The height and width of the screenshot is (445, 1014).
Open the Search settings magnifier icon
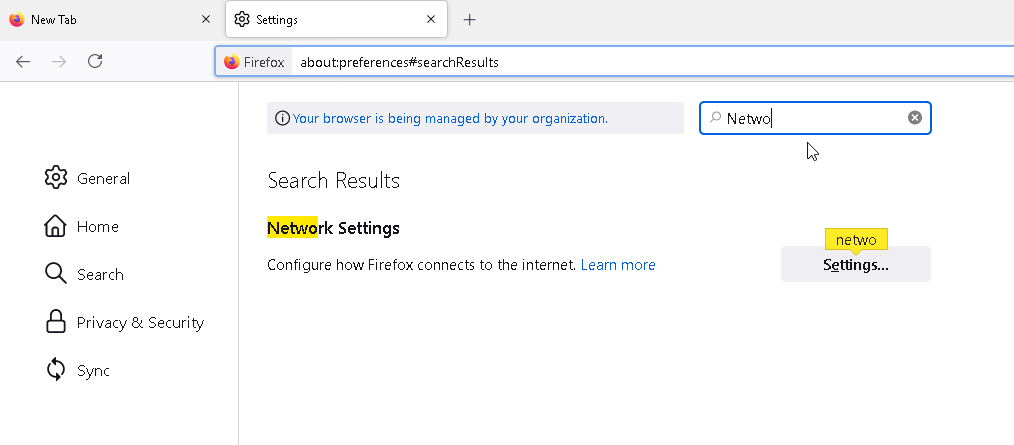[56, 274]
